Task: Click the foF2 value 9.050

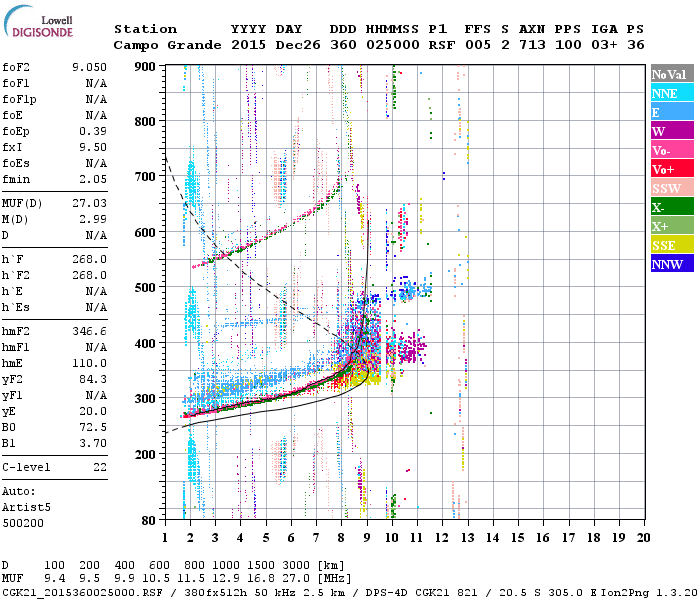Action: click(x=89, y=67)
